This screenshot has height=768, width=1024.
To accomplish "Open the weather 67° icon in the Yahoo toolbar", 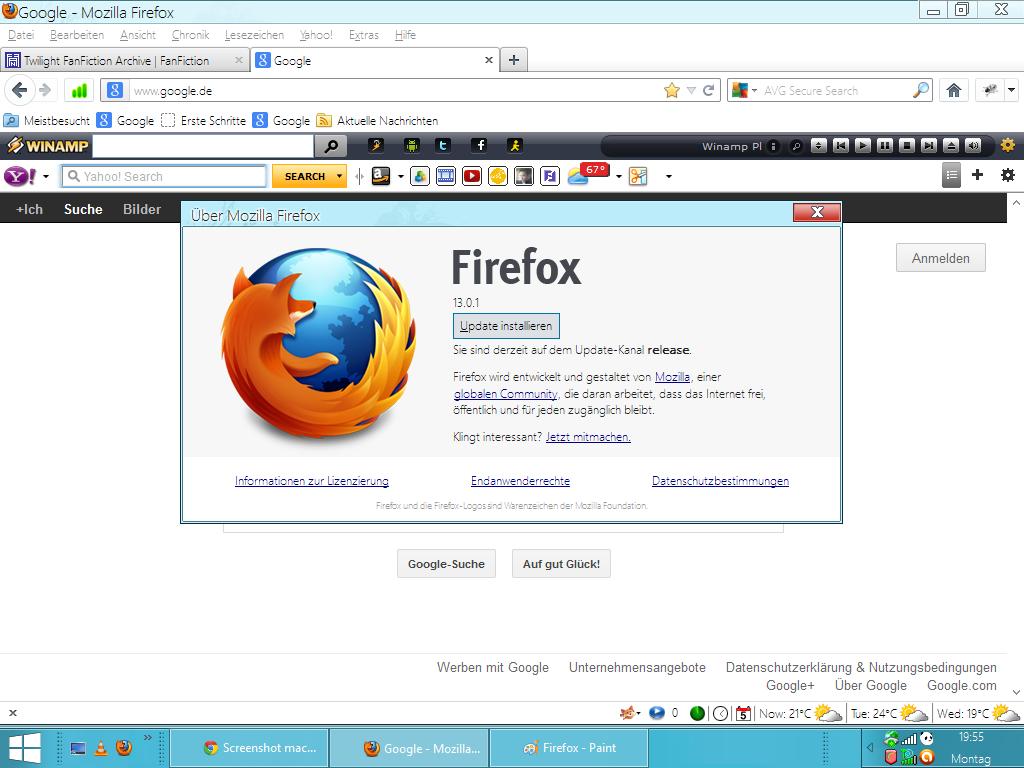I will pos(588,174).
